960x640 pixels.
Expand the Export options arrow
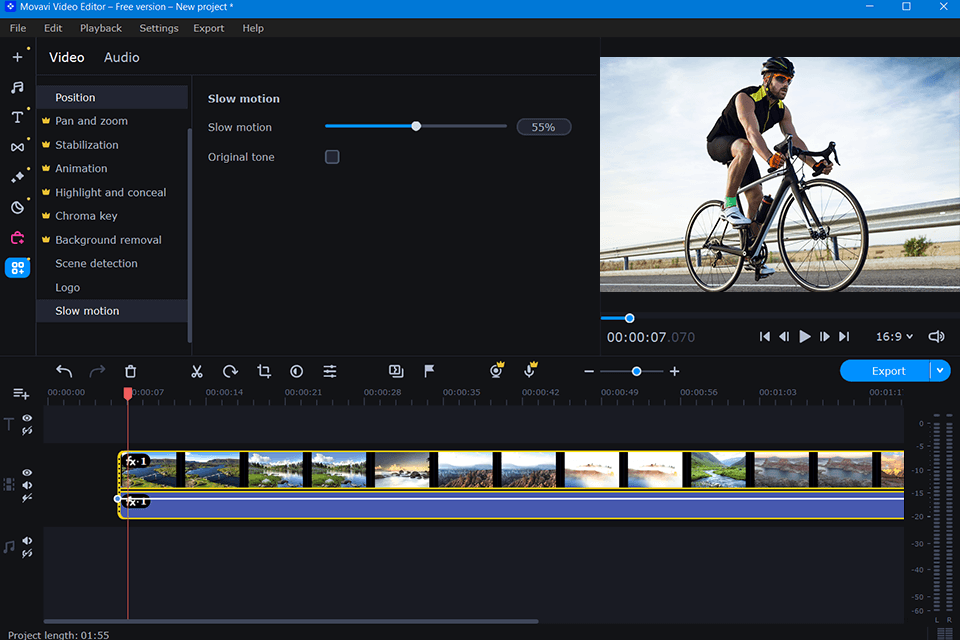coord(940,371)
